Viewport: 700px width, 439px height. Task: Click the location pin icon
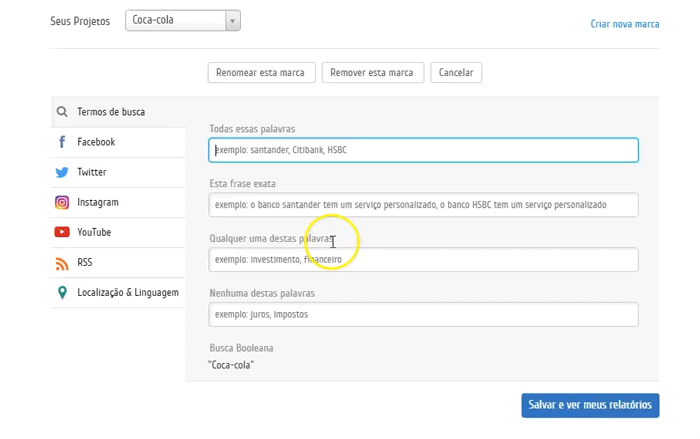pyautogui.click(x=62, y=293)
